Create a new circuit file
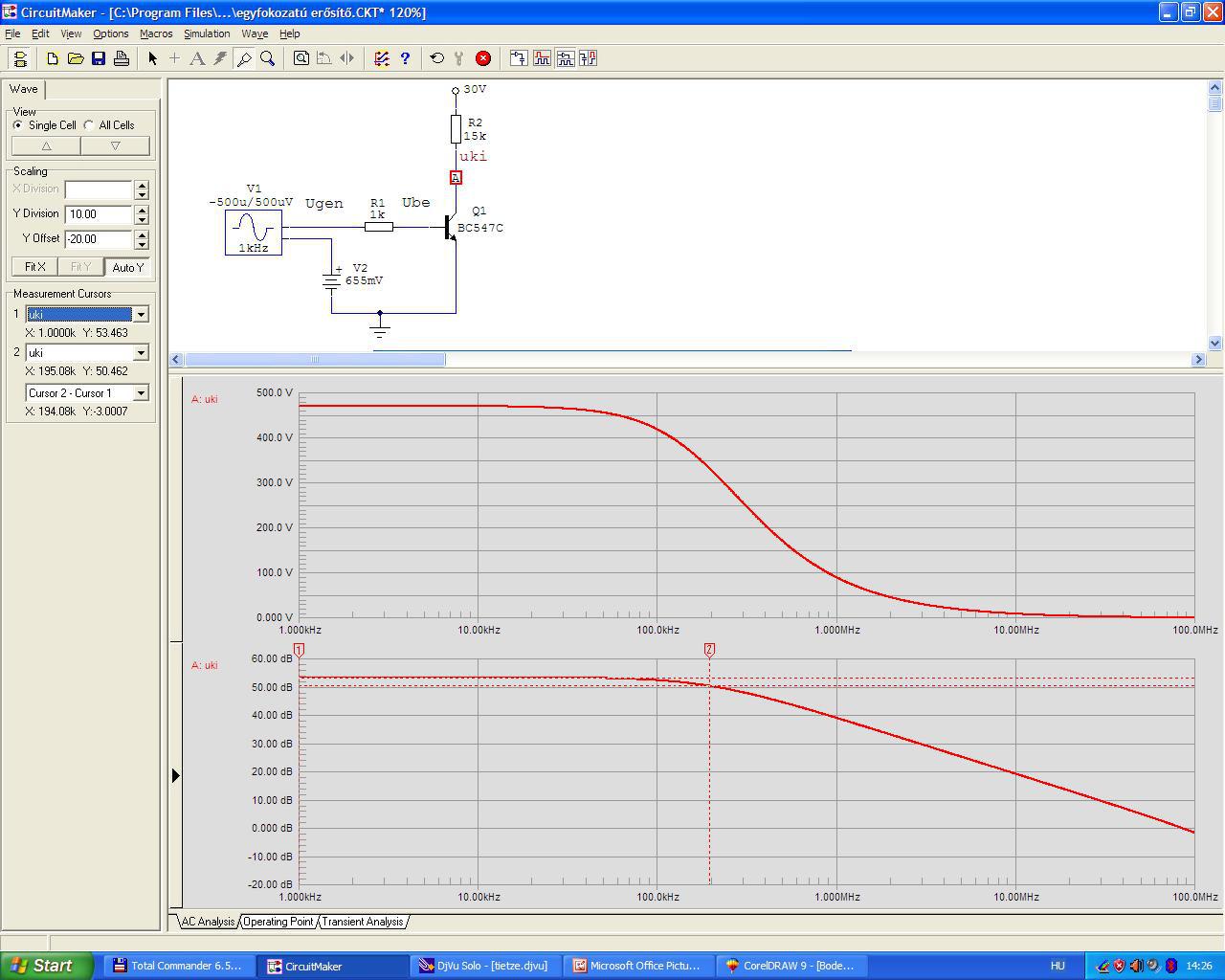 click(x=53, y=58)
